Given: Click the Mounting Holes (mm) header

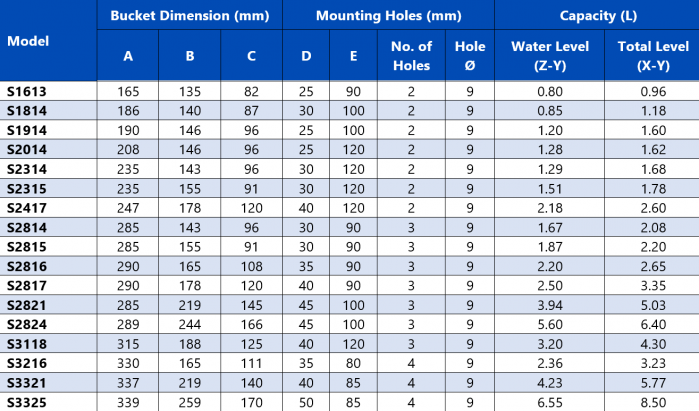Looking at the screenshot, I should [x=389, y=16].
